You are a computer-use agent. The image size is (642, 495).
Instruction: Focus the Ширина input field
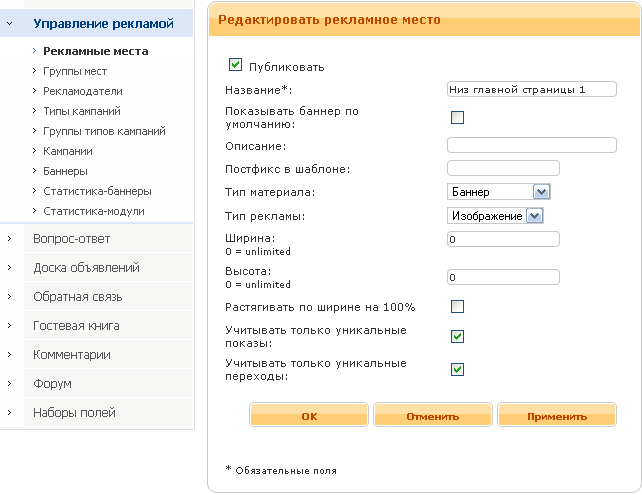(x=503, y=240)
